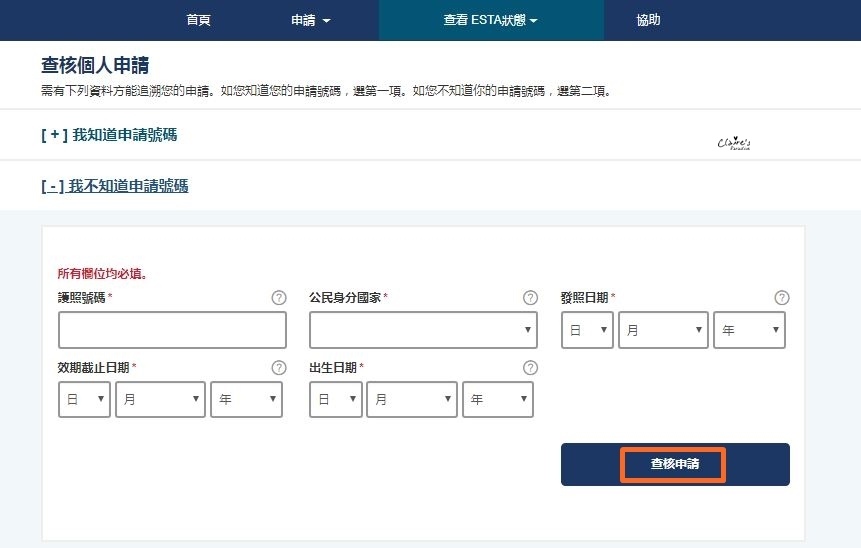Click help icon next to 護照號碼
861x548 pixels.
pyautogui.click(x=279, y=298)
